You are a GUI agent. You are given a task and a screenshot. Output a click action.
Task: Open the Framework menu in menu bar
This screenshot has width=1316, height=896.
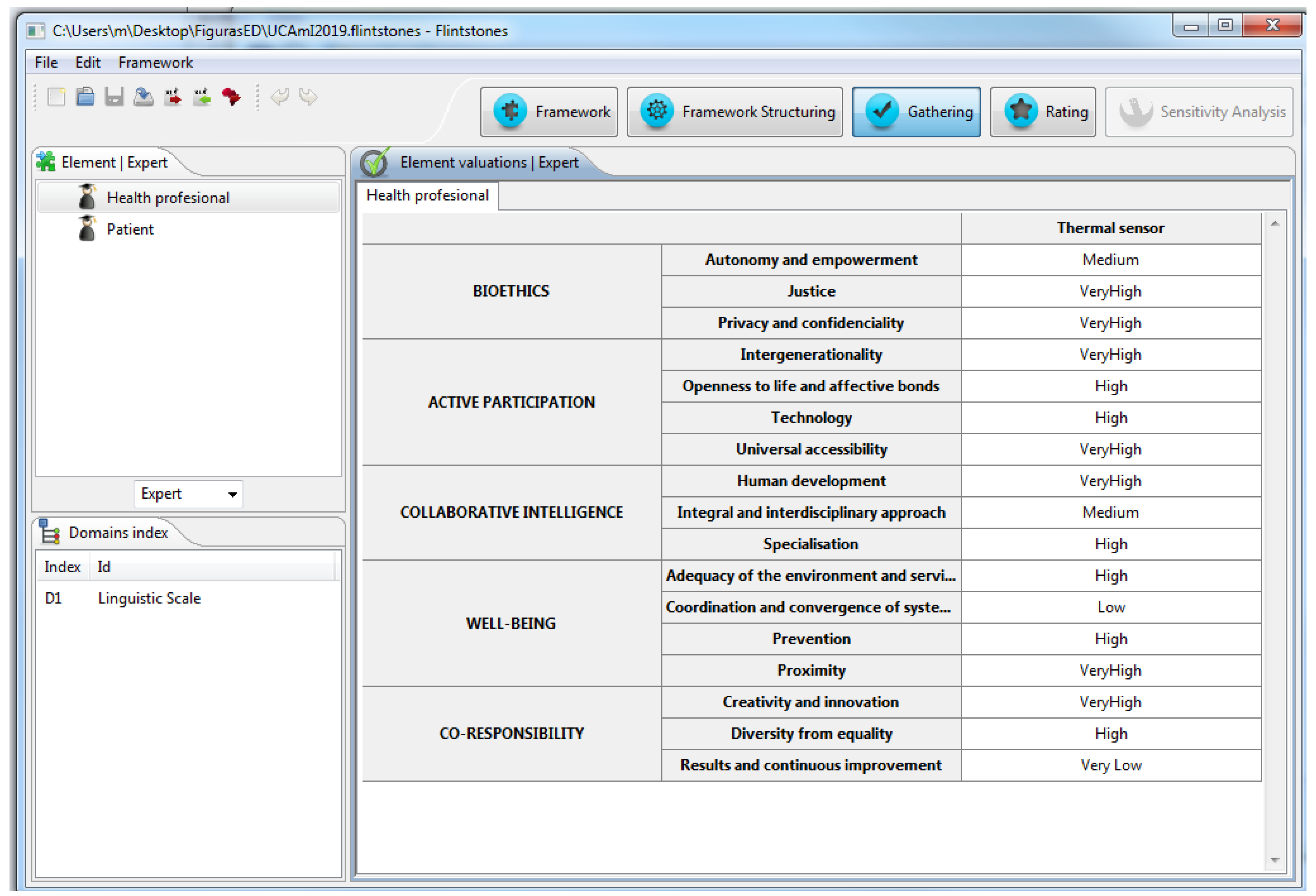(x=155, y=62)
